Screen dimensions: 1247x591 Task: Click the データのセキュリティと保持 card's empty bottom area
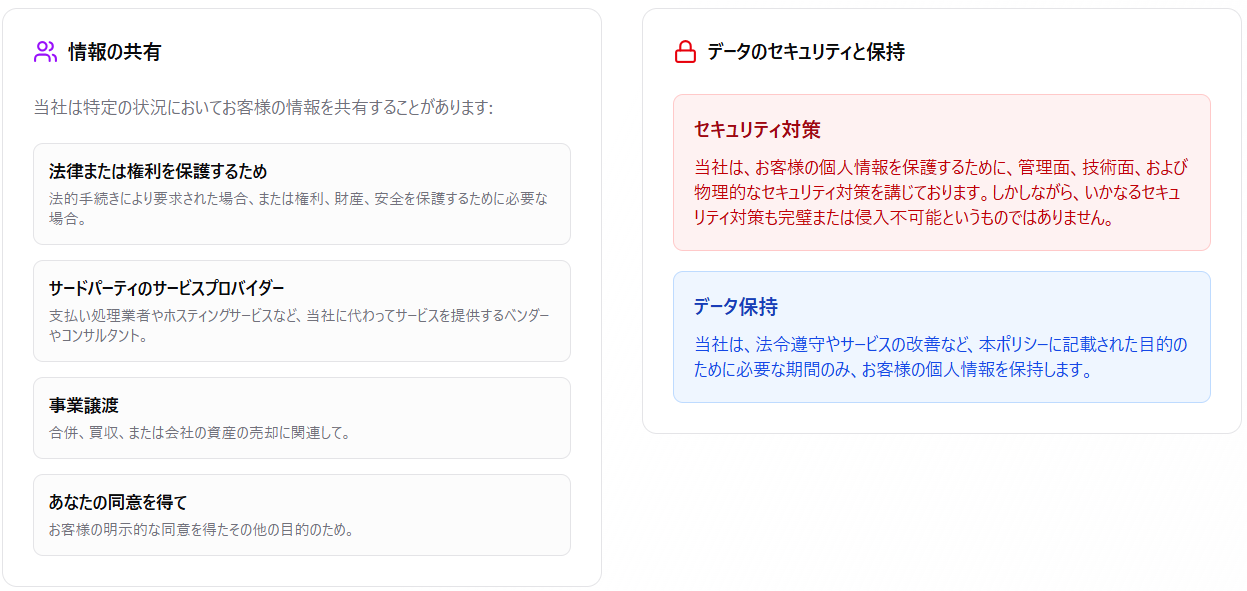pos(942,418)
